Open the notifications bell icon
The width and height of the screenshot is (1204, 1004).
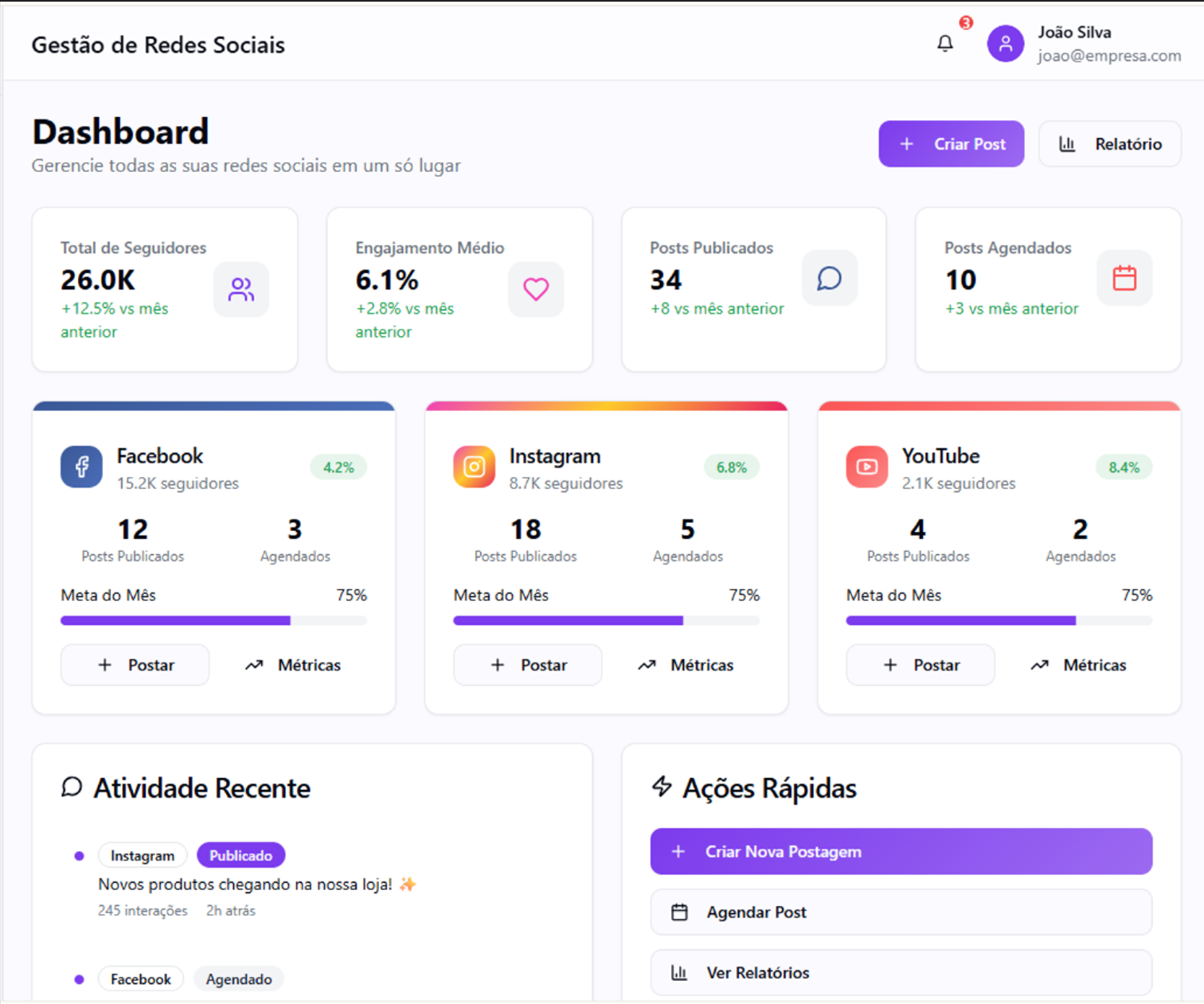[x=944, y=44]
